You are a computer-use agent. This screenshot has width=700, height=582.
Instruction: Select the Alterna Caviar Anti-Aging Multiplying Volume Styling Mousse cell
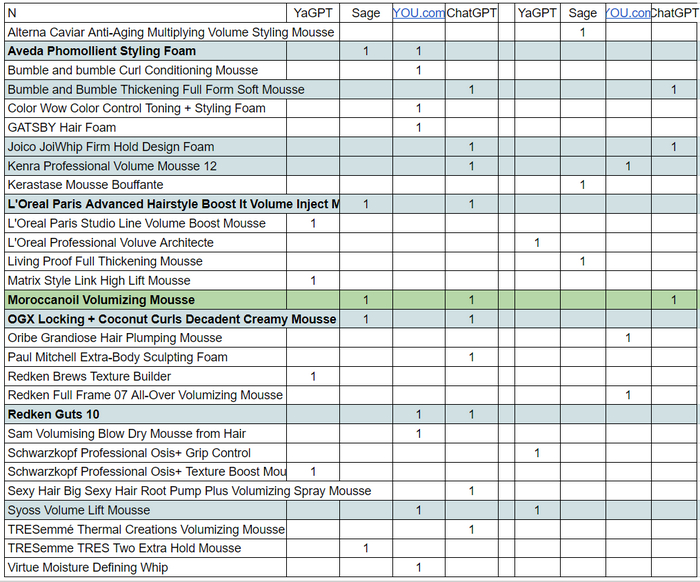[x=171, y=33]
